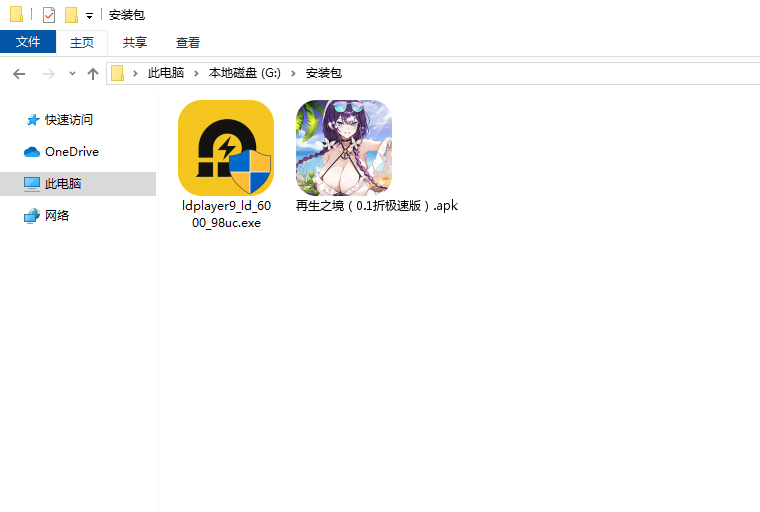Switch to the 共享 ribbon tab
760x512 pixels.
134,42
